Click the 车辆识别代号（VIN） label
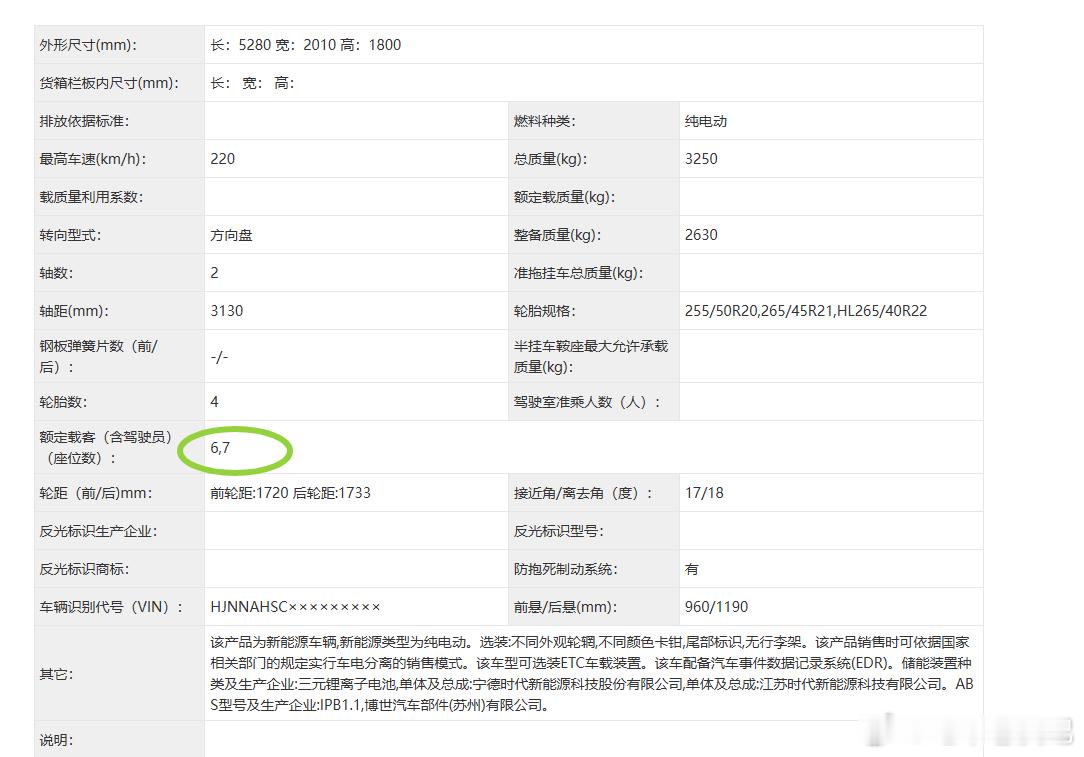 [111, 607]
